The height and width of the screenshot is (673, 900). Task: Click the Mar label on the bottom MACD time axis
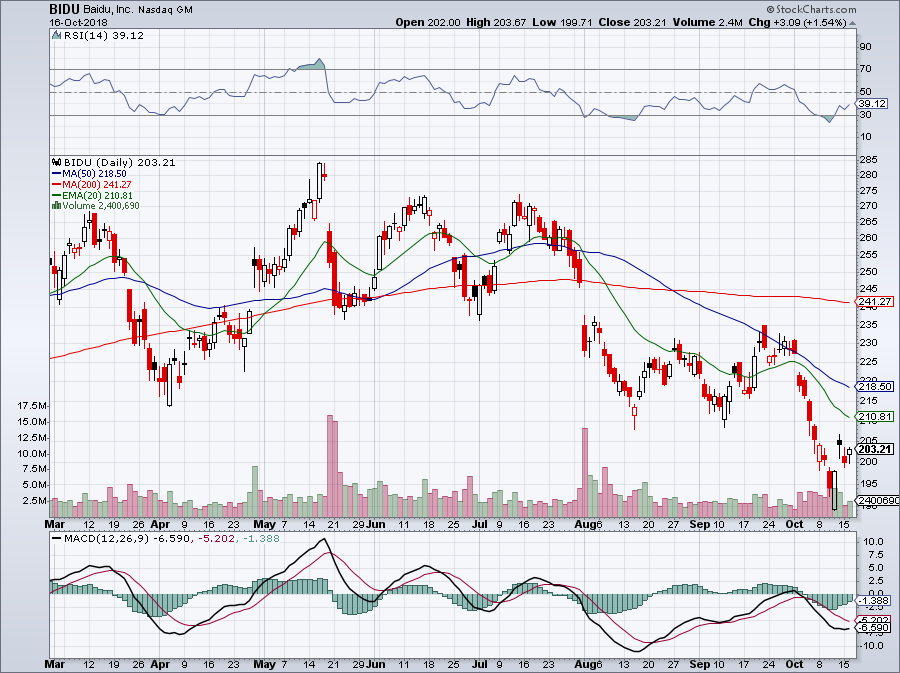coord(55,664)
